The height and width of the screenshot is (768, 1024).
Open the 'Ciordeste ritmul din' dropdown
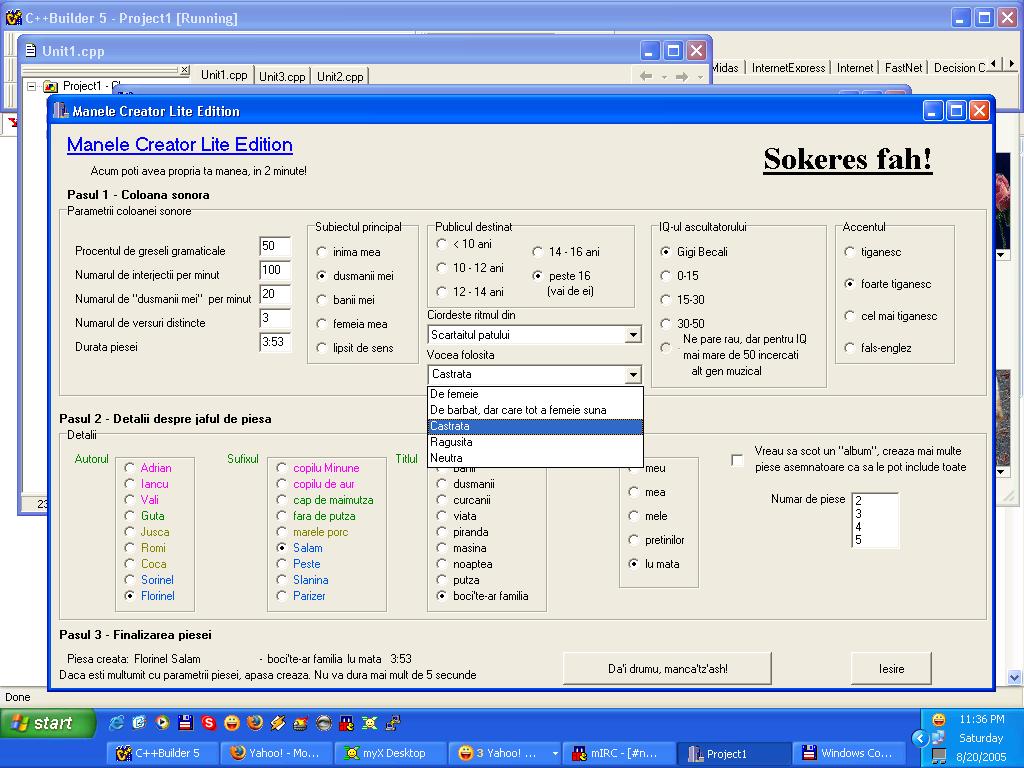pyautogui.click(x=632, y=335)
